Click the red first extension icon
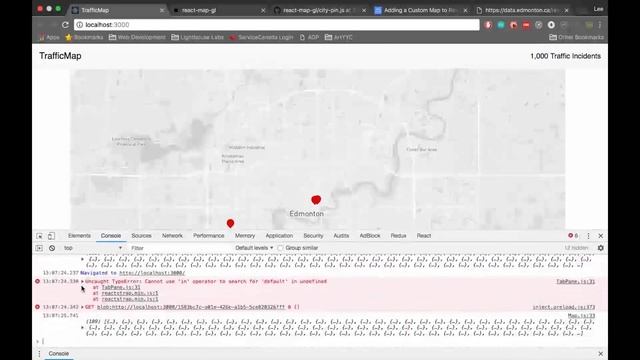640x360 pixels. pyautogui.click(x=488, y=25)
